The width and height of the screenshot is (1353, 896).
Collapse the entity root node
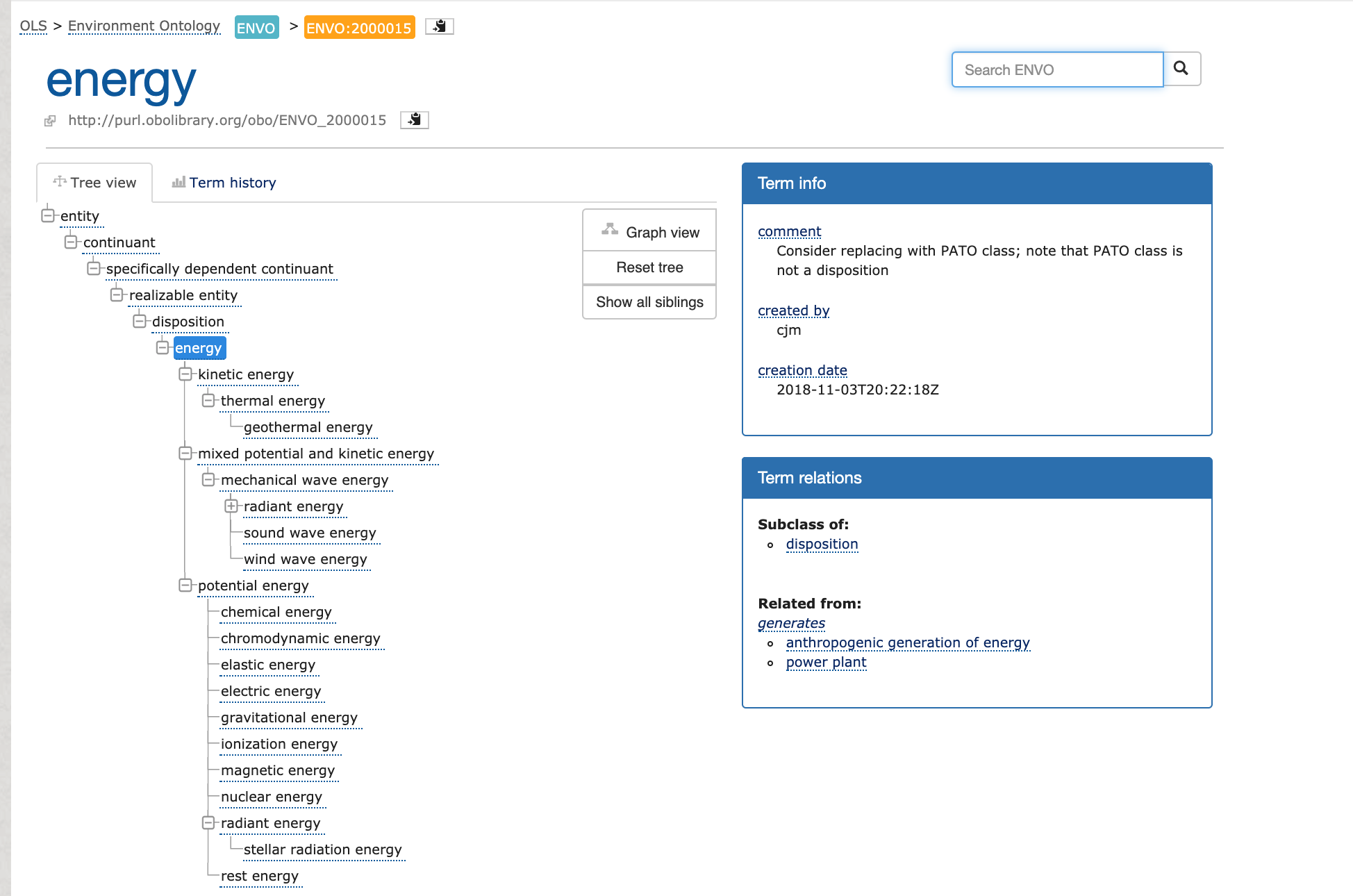tap(47, 215)
